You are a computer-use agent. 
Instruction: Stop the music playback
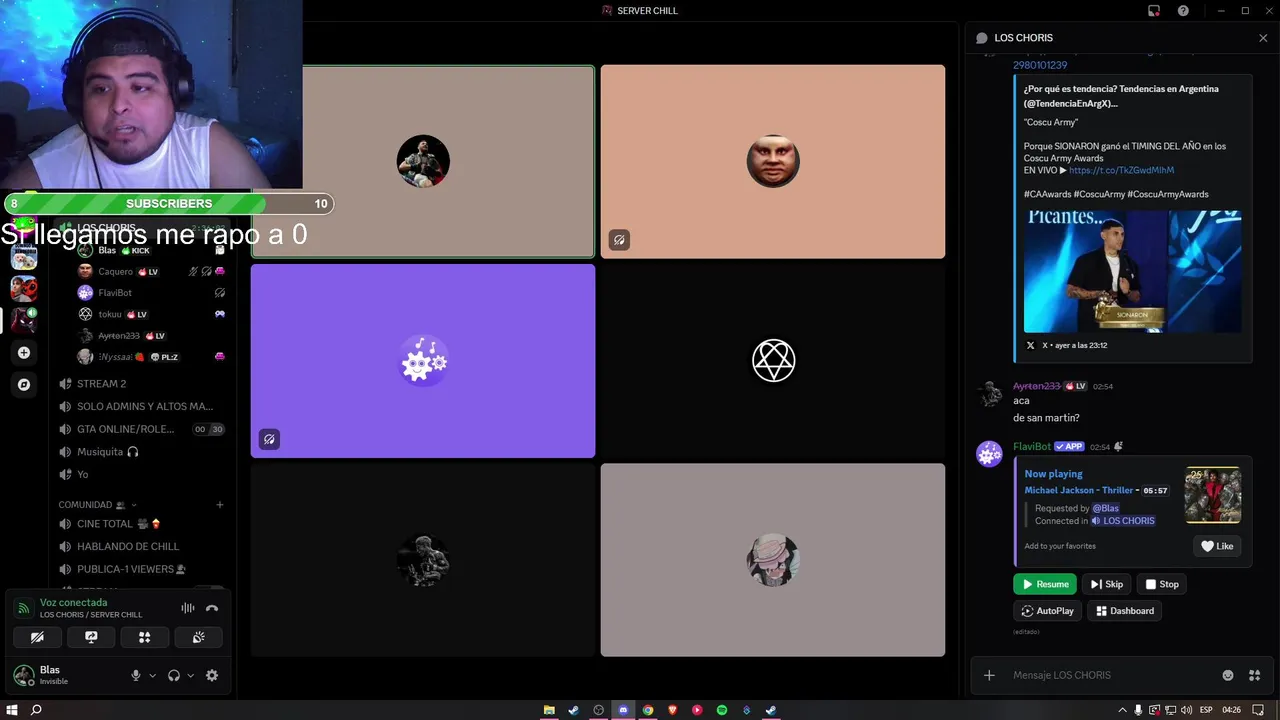[x=1161, y=584]
